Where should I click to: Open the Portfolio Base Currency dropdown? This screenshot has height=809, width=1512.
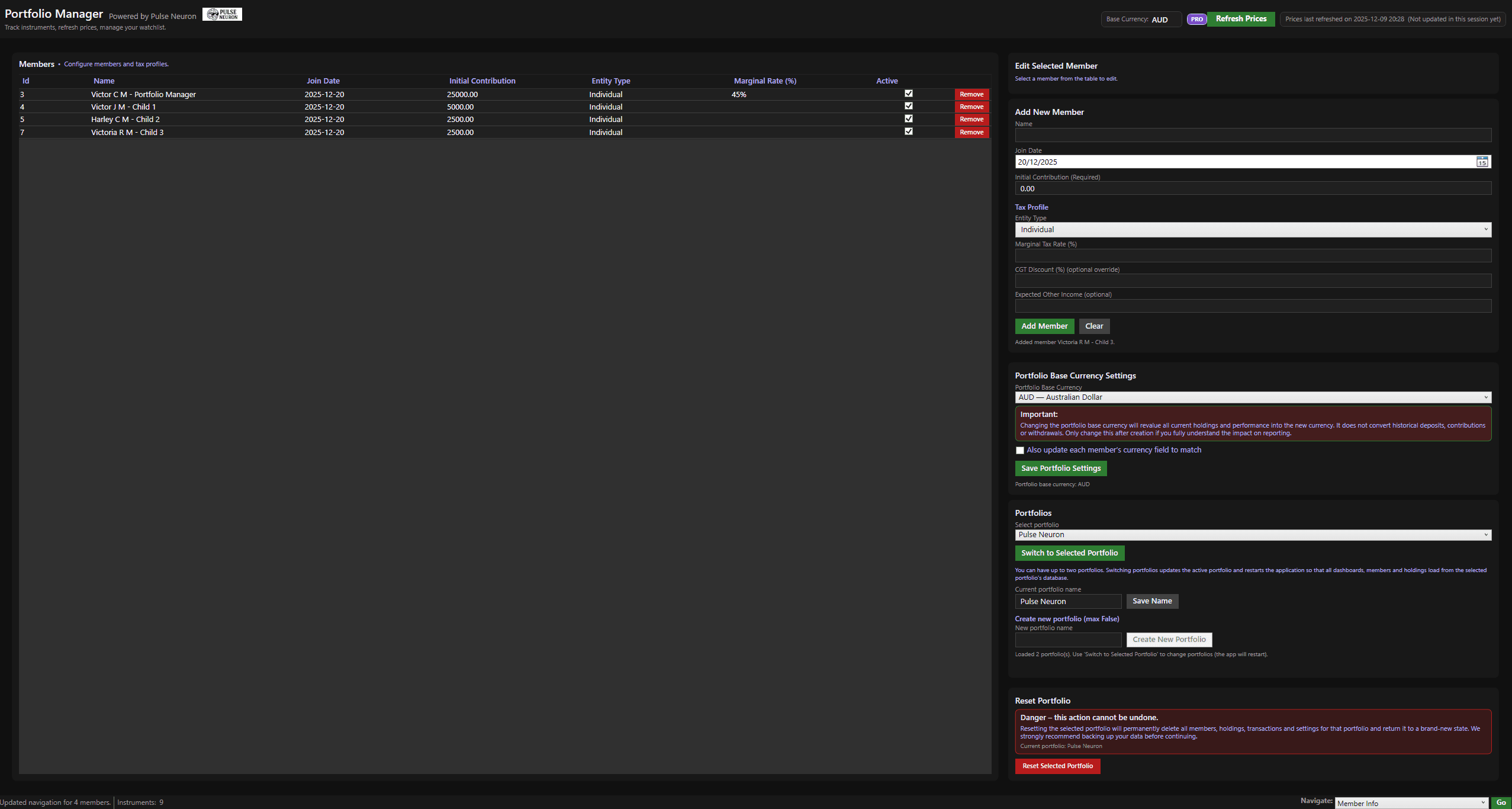click(1252, 397)
